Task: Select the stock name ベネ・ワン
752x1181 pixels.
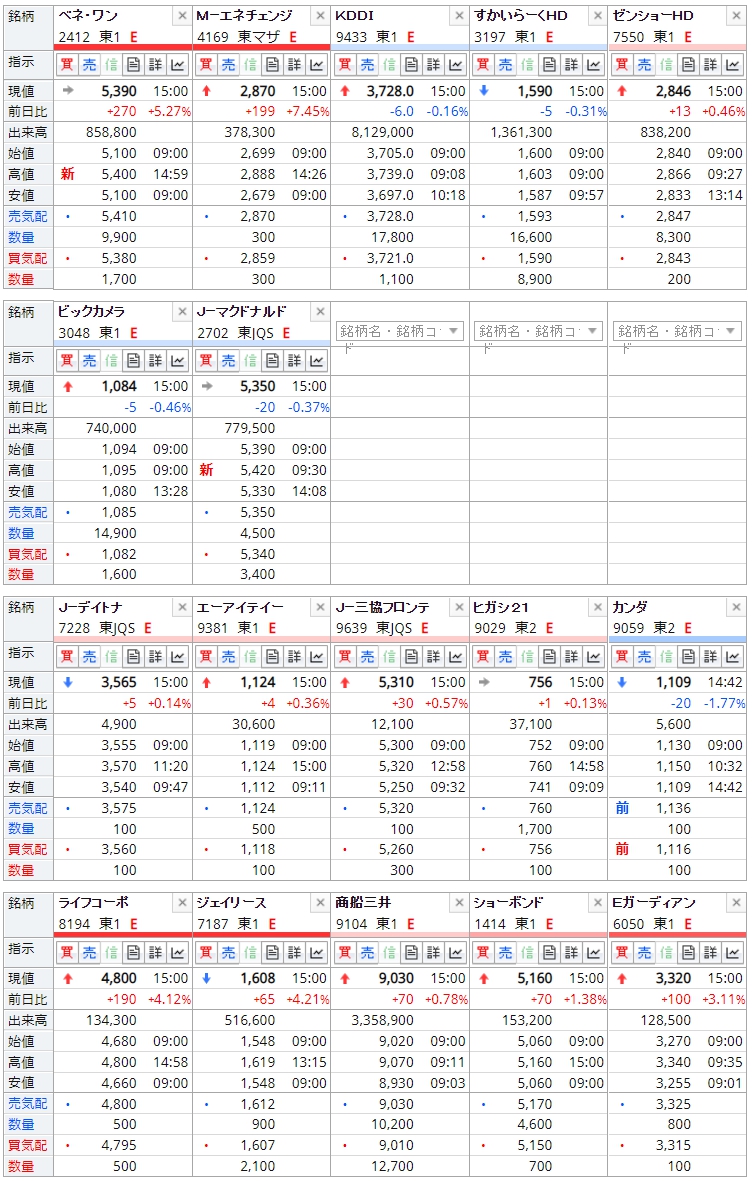Action: pyautogui.click(x=88, y=15)
